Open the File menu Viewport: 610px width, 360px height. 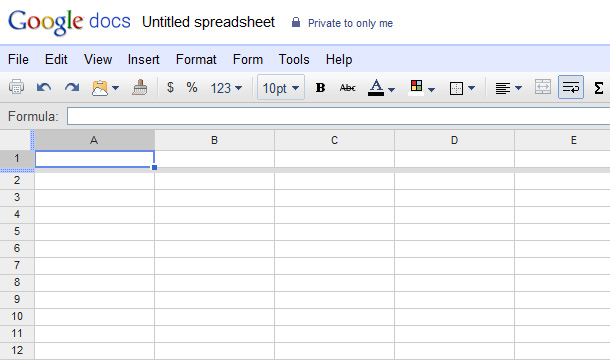click(x=18, y=60)
